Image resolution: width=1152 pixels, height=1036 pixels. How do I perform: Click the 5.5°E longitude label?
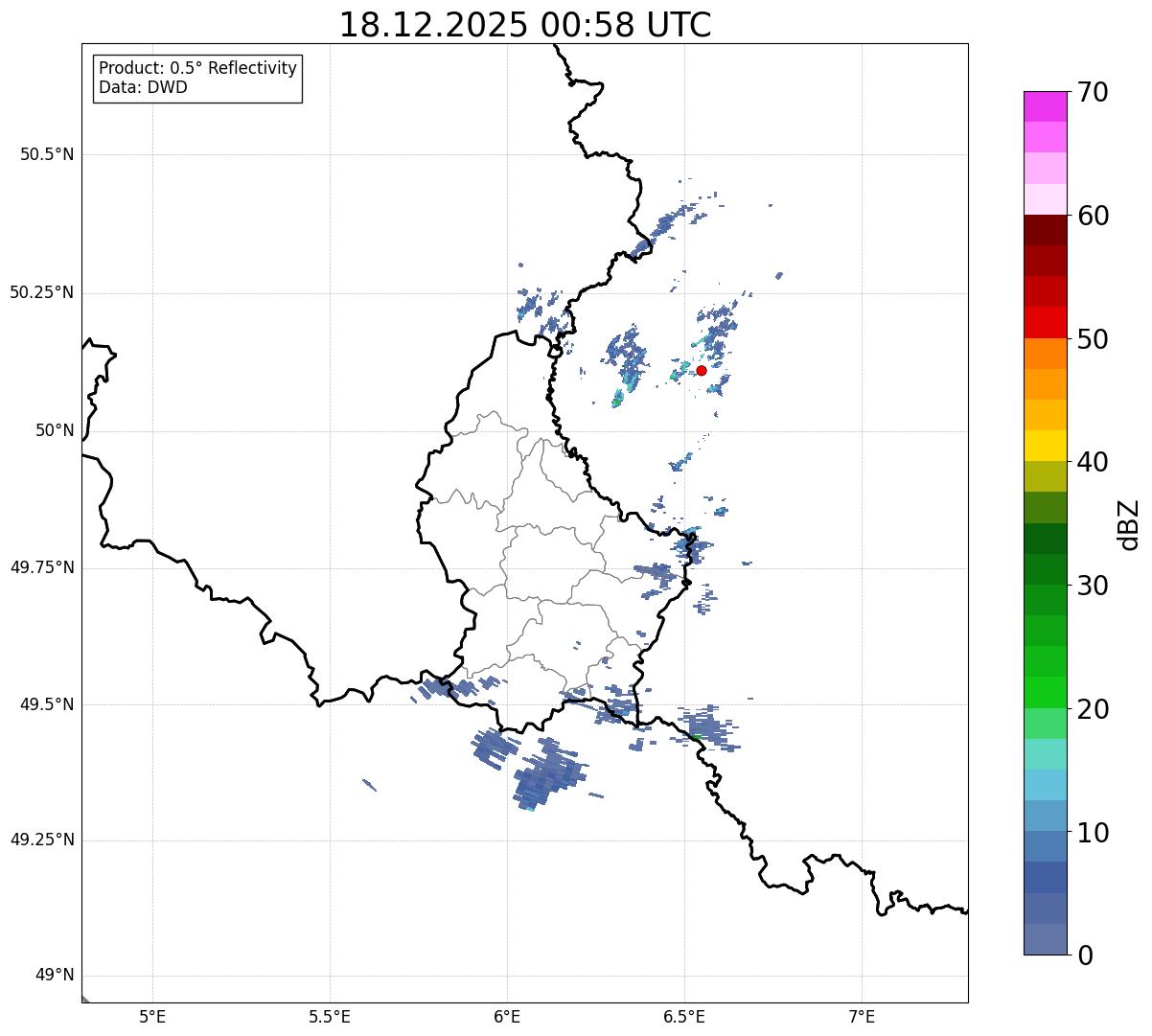click(330, 1016)
